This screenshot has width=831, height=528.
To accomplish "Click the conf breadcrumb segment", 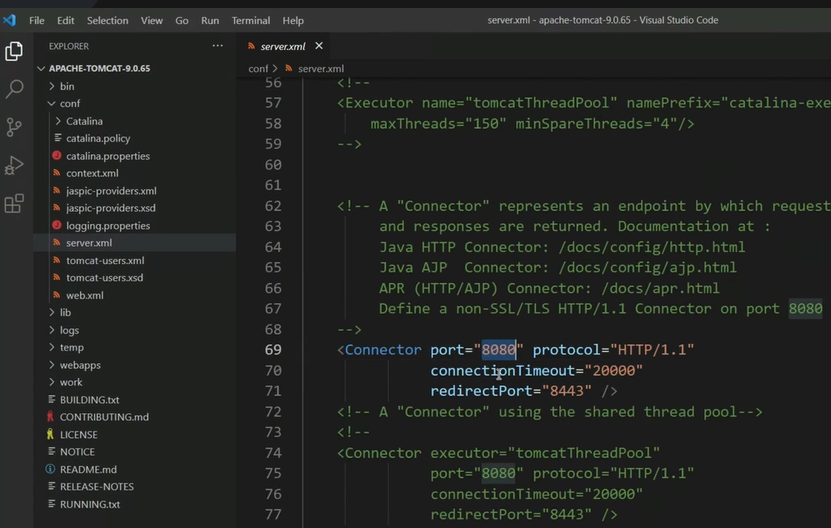I will pos(258,68).
